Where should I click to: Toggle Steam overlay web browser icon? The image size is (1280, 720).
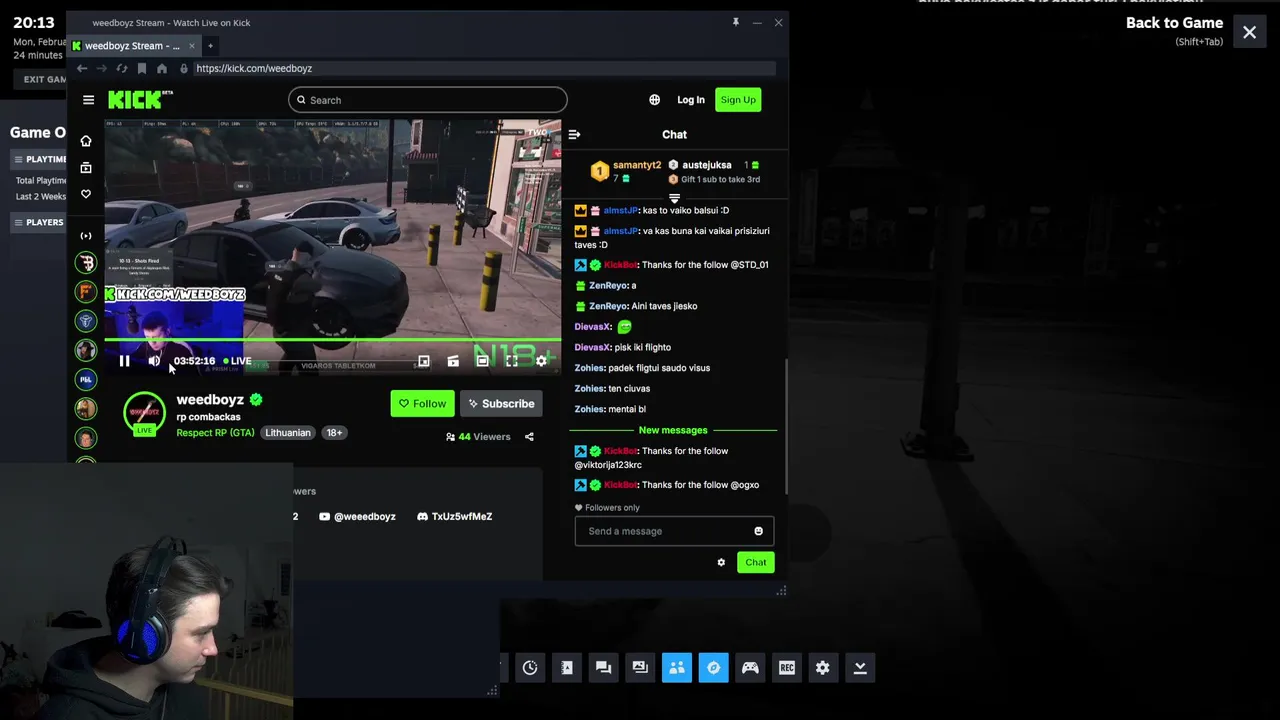click(x=713, y=668)
